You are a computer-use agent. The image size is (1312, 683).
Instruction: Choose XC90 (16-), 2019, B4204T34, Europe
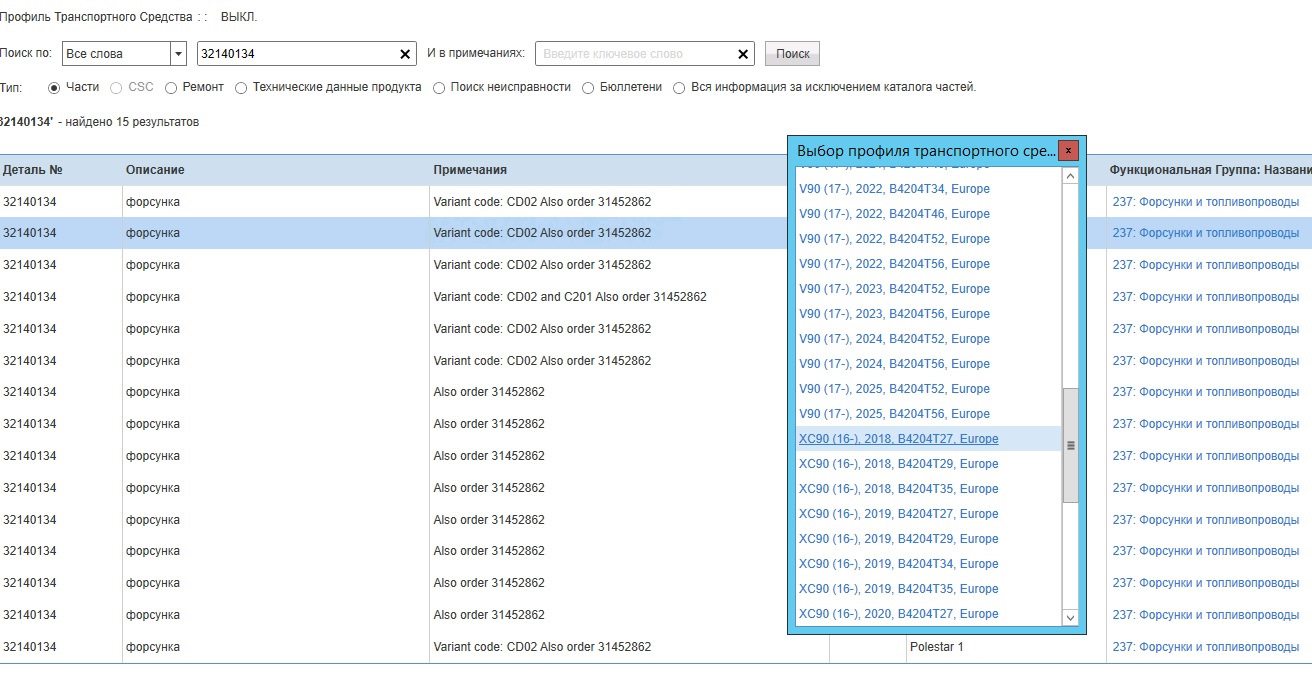coord(898,564)
